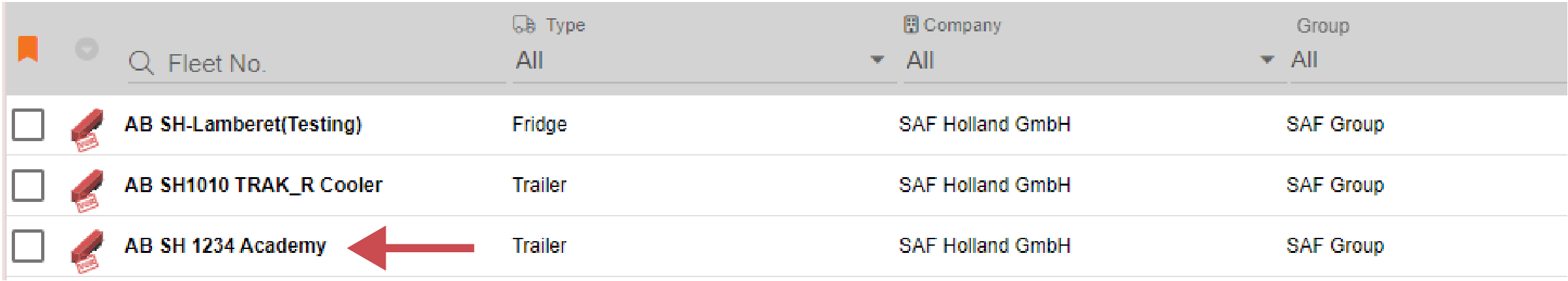Screen dimensions: 1568x281
Task: Select the AB SH1010 TRAK_R Cooler checkbox
Action: point(28,185)
